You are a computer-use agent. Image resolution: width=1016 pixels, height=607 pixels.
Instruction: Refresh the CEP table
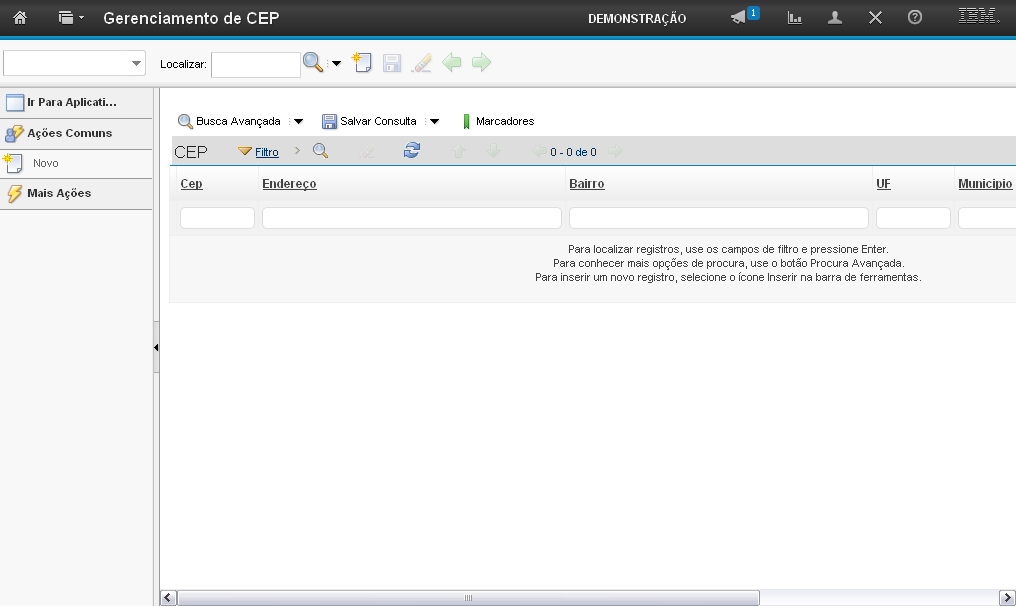pyautogui.click(x=412, y=151)
